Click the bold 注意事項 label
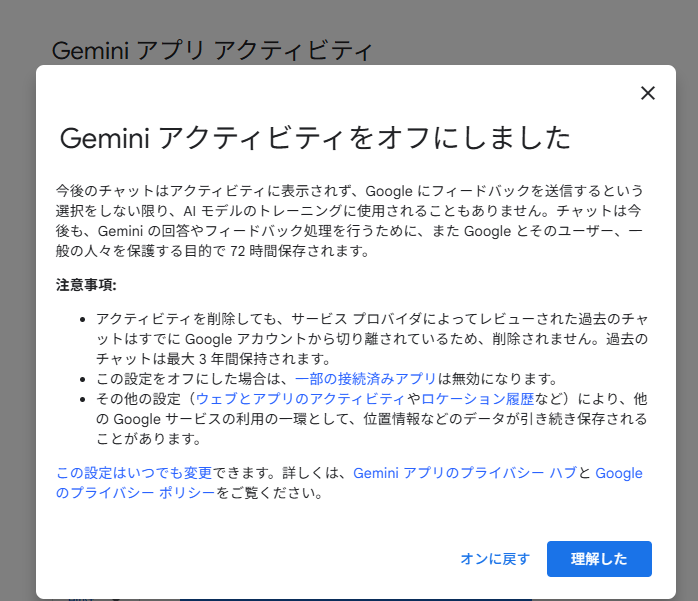The width and height of the screenshot is (698, 601). (87, 284)
